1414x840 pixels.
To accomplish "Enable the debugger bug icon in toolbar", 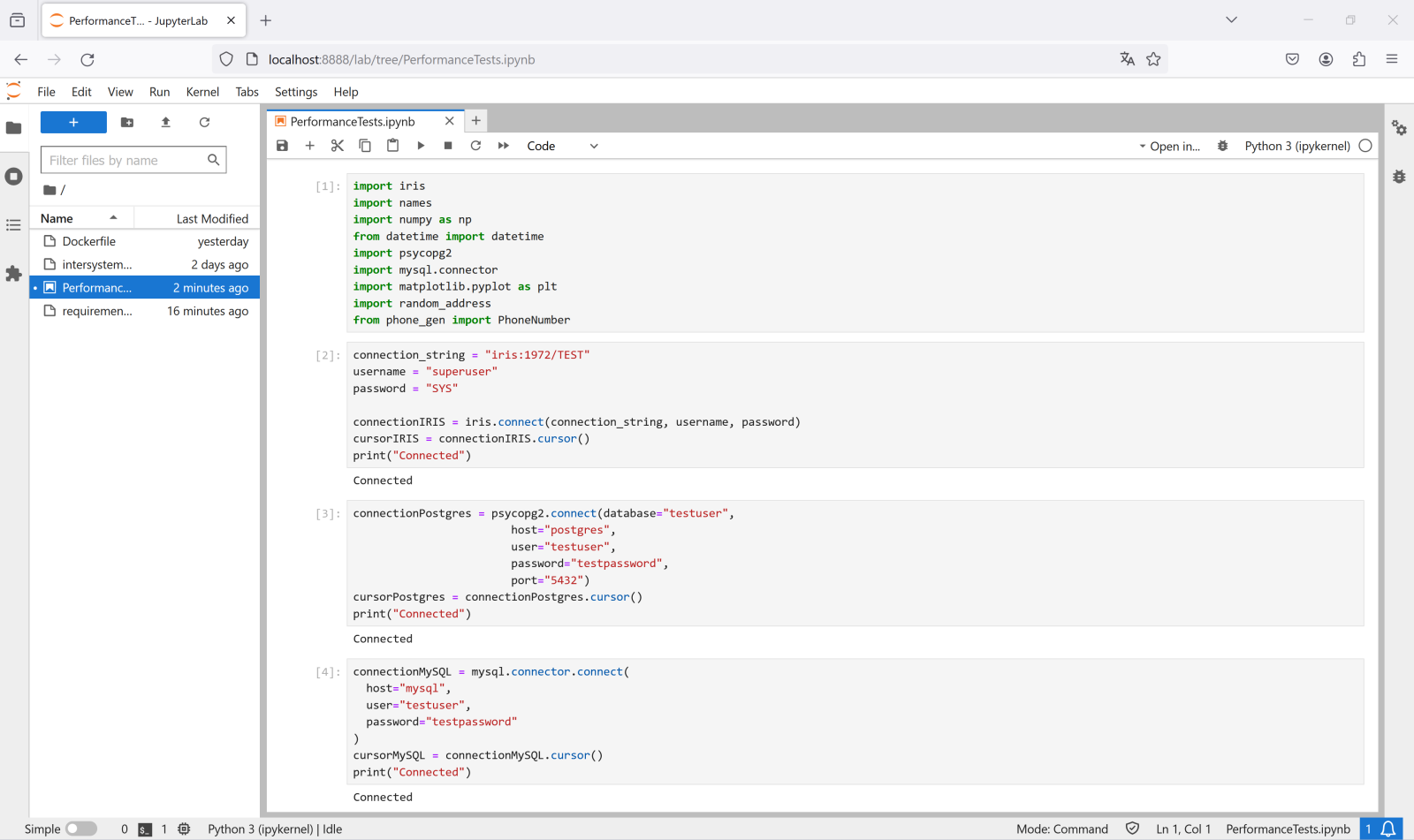I will coord(1222,146).
